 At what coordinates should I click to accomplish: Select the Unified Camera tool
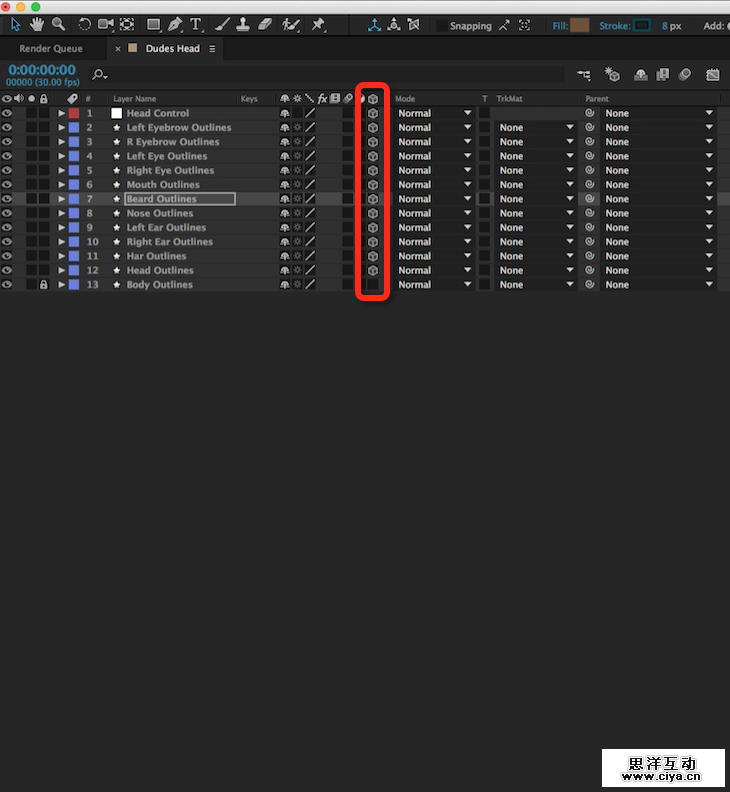pyautogui.click(x=105, y=24)
